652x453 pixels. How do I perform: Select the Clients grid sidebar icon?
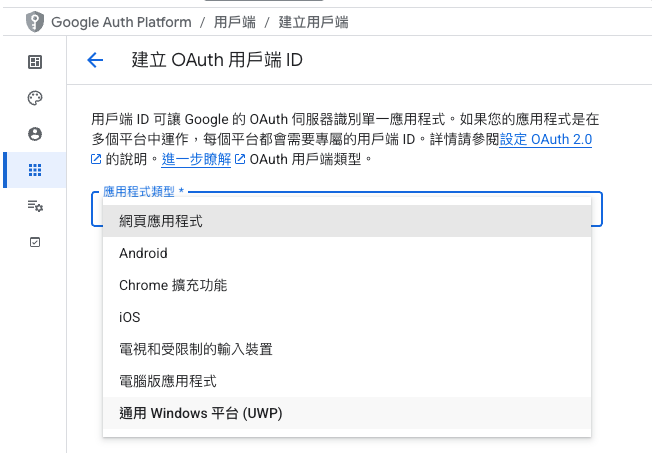(x=35, y=170)
